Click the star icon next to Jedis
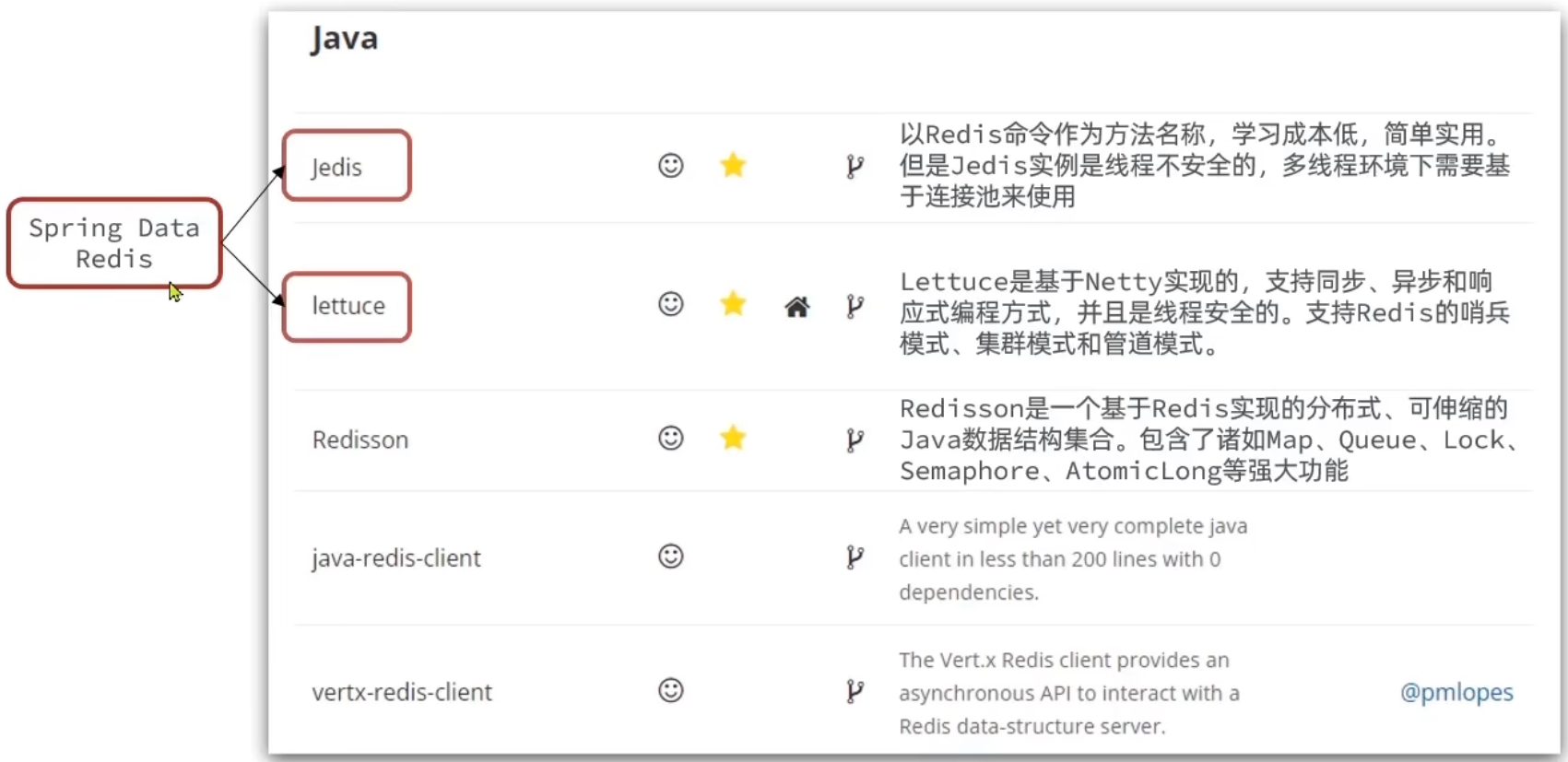Viewport: 1568px width, 762px height. 733,166
